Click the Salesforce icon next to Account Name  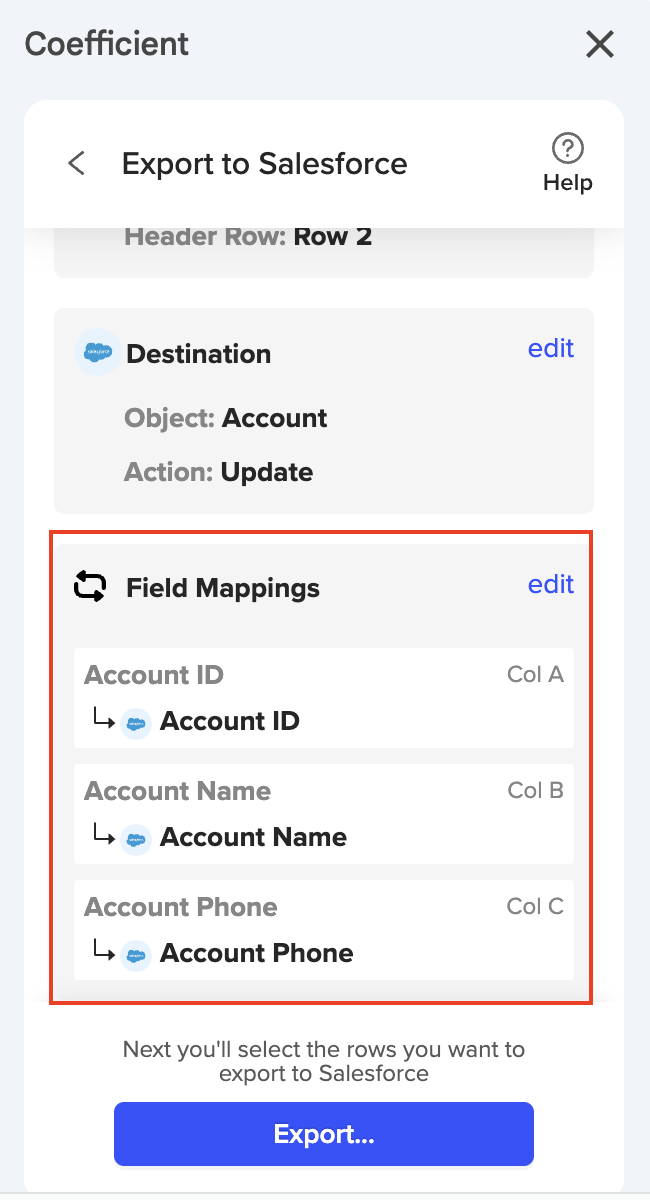click(135, 838)
